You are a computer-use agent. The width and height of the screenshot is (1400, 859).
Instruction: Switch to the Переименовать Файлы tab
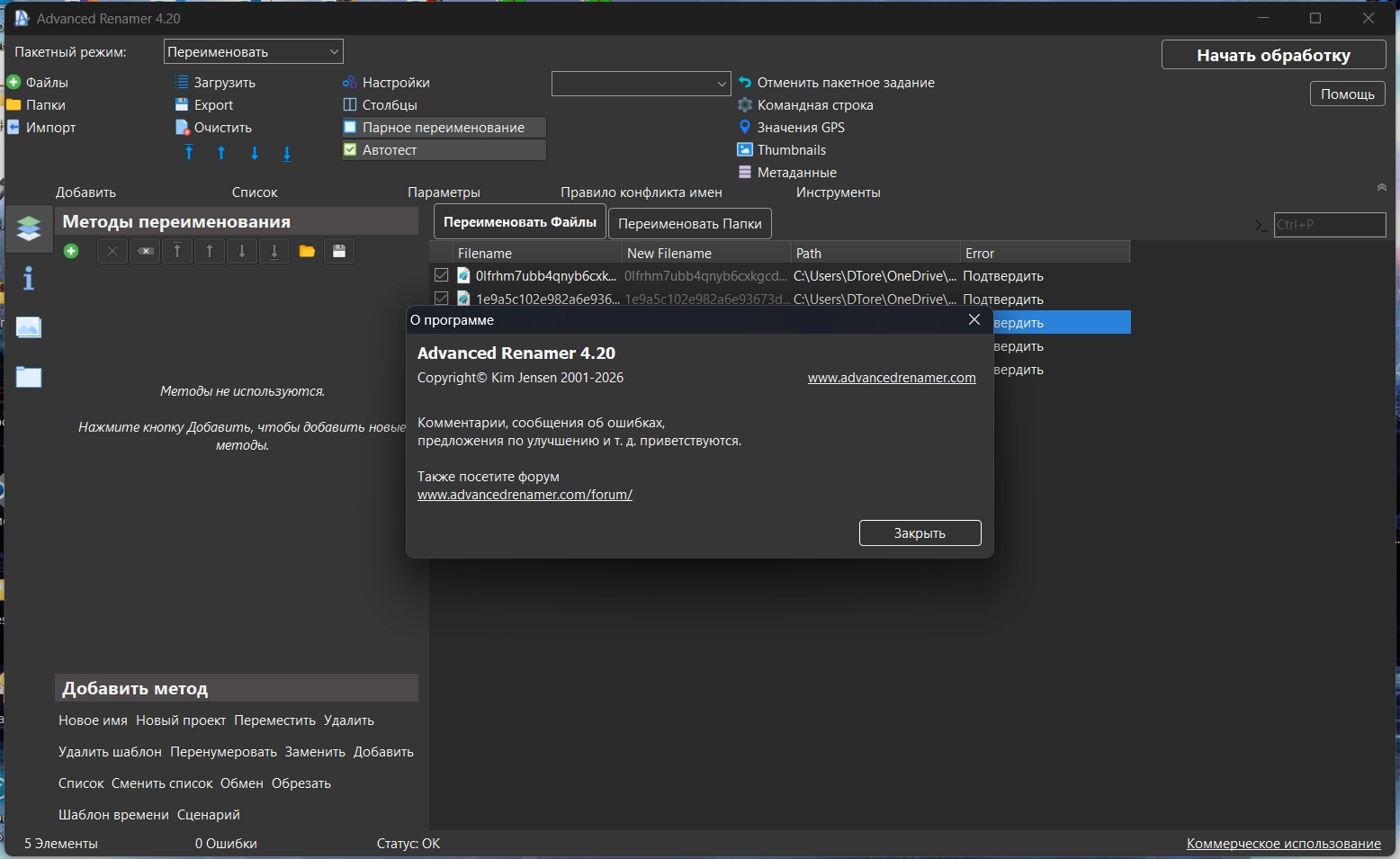pos(520,222)
